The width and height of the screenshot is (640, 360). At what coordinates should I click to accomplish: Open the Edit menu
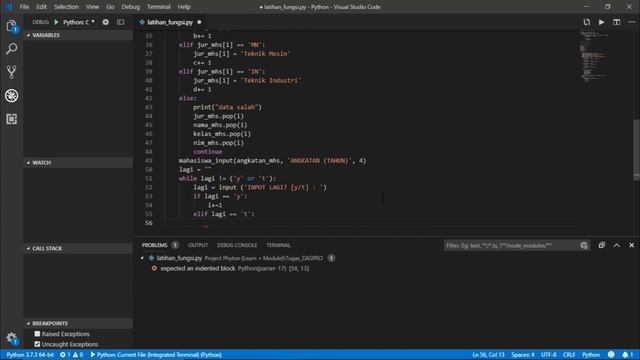pos(41,7)
